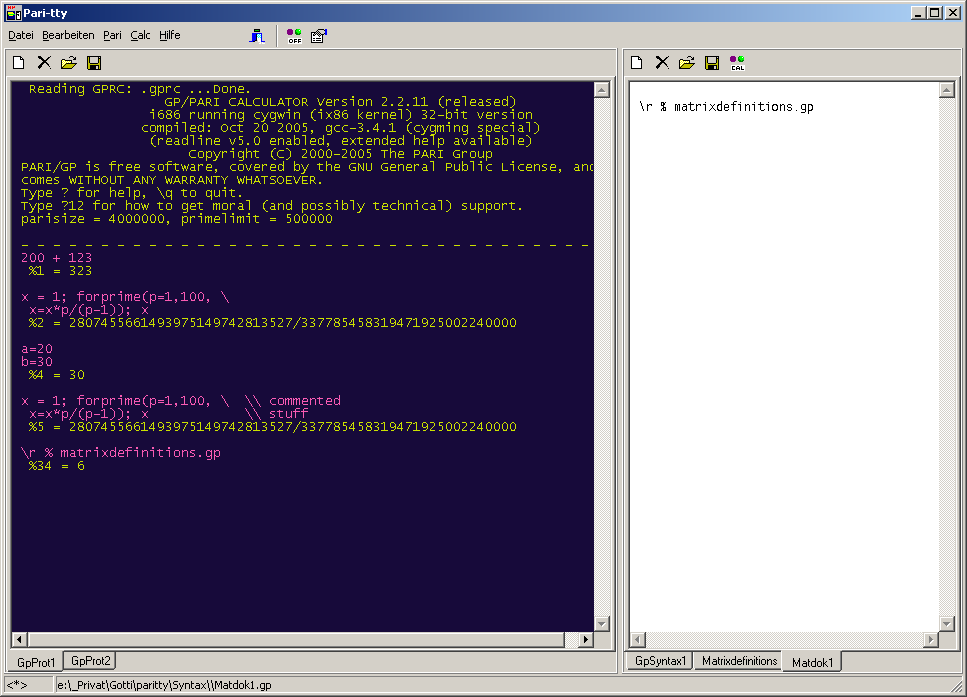Click the new file icon in right panel
Viewport: 967px width, 697px height.
coord(636,63)
